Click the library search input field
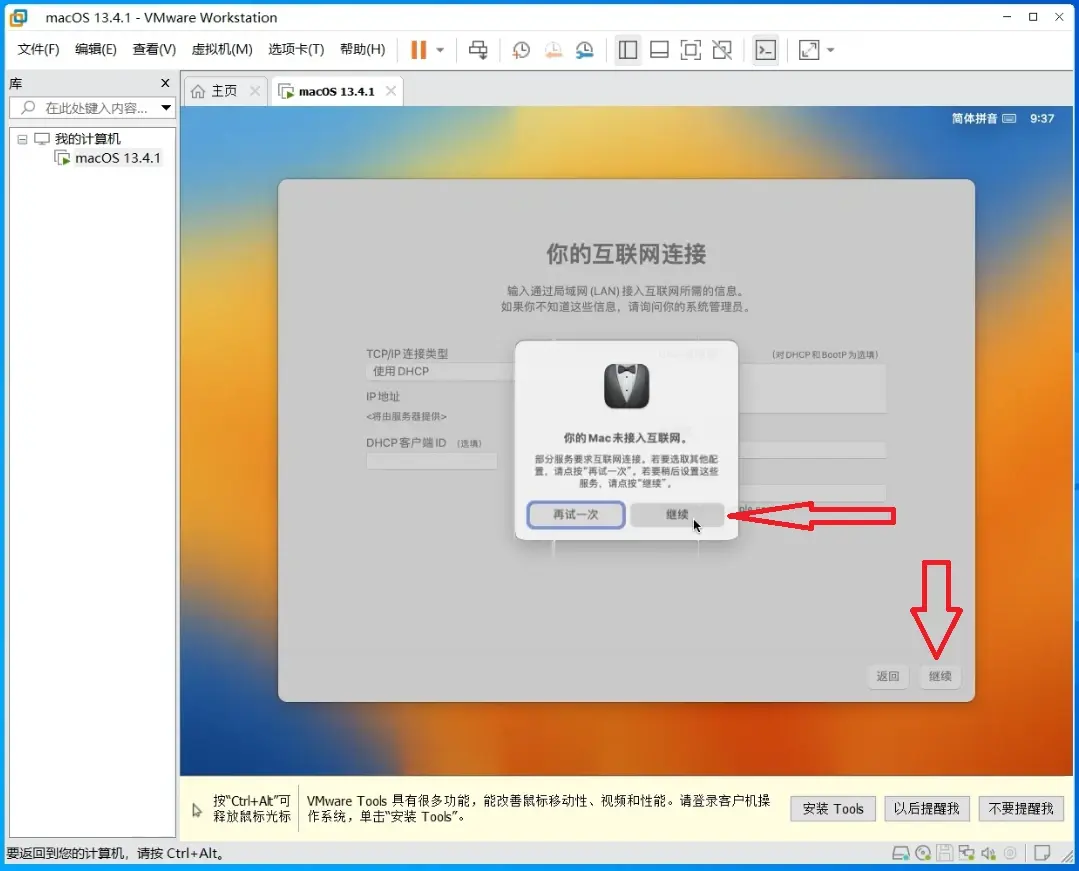Viewport: 1079px width, 871px height. point(87,108)
